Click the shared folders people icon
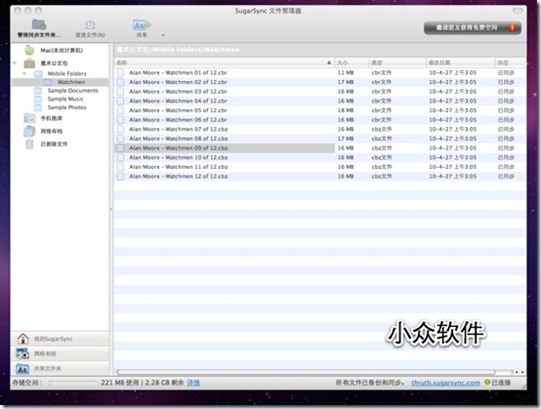Screen dimensions: 541x409 tap(22, 369)
